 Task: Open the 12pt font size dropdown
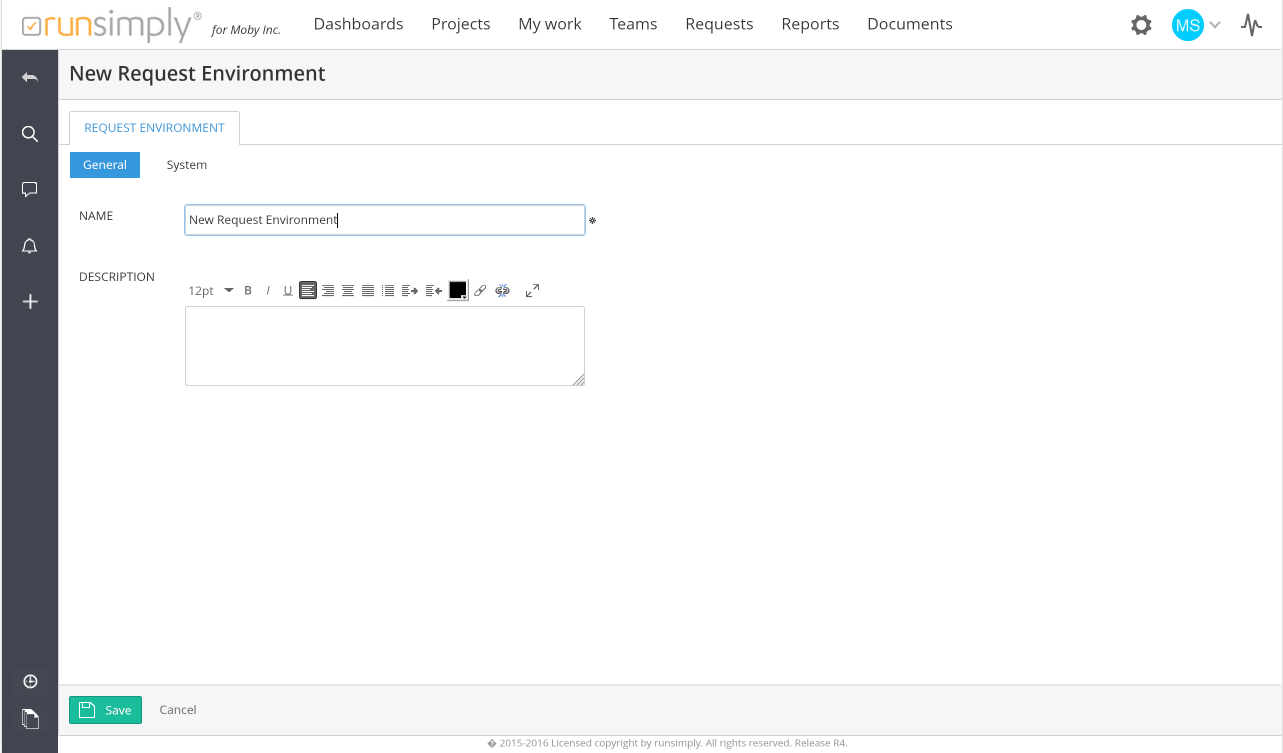point(210,291)
